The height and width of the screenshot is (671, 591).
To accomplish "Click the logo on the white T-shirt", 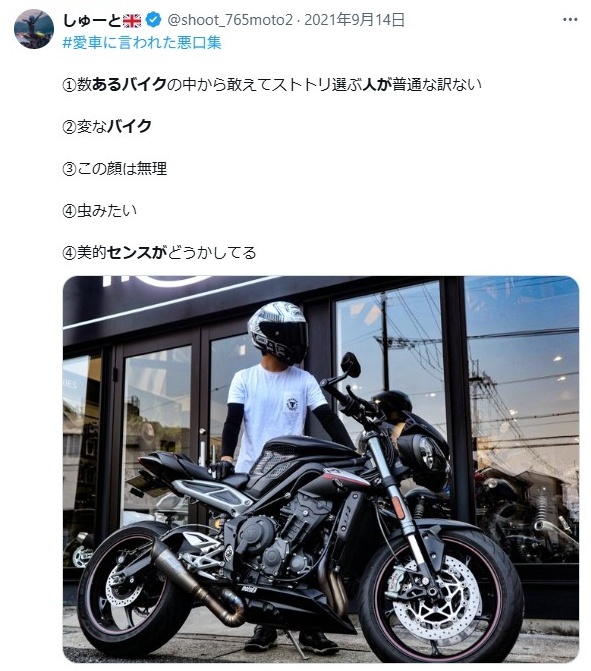I will (x=292, y=404).
